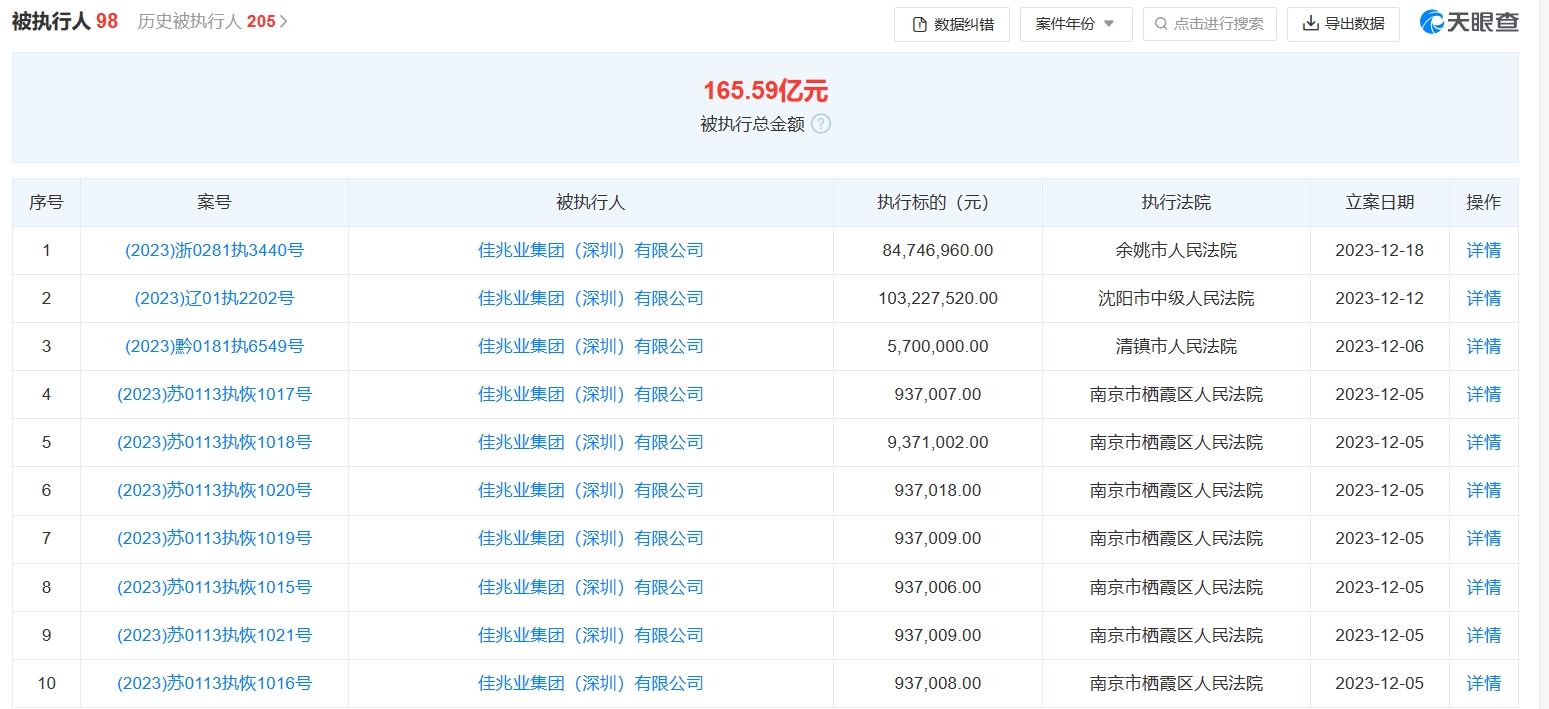Click 佳兆业集团 company link in row 3
1549x709 pixels.
[590, 347]
